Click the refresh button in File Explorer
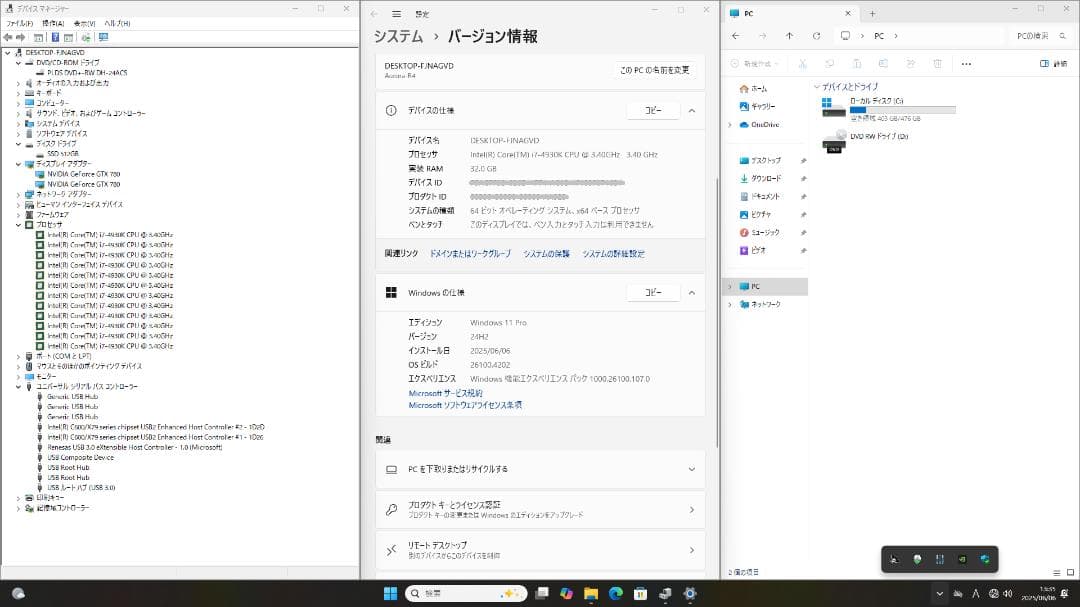The image size is (1080, 607). (x=817, y=36)
